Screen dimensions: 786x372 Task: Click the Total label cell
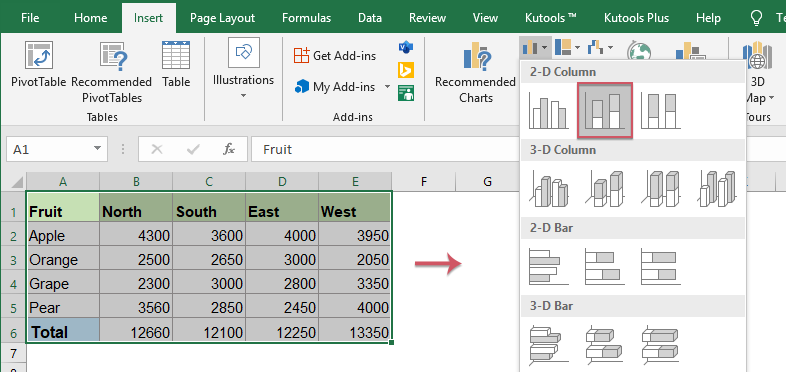pos(63,331)
